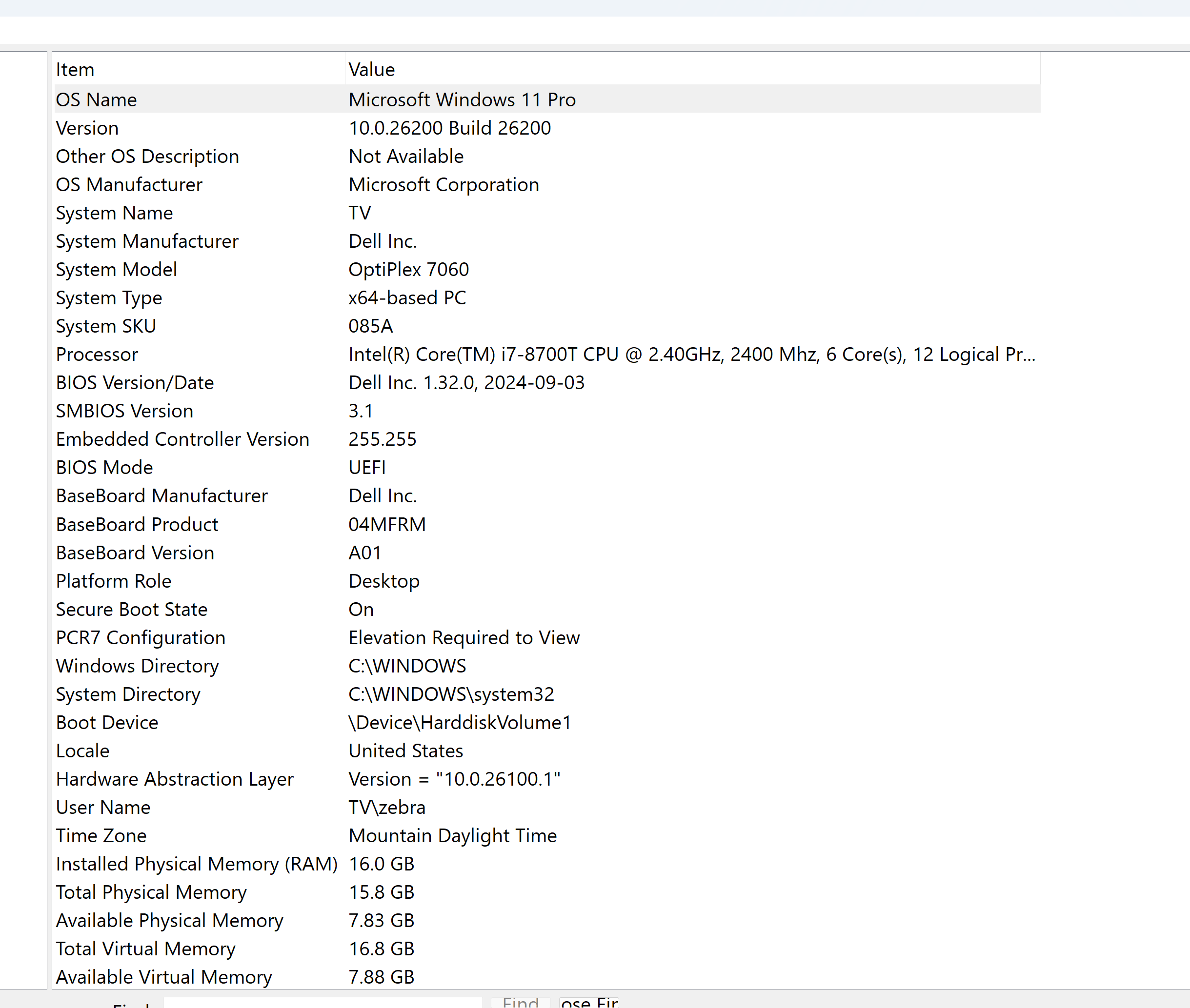Viewport: 1190px width, 1008px height.
Task: Select the Processor row
Action: pos(547,354)
